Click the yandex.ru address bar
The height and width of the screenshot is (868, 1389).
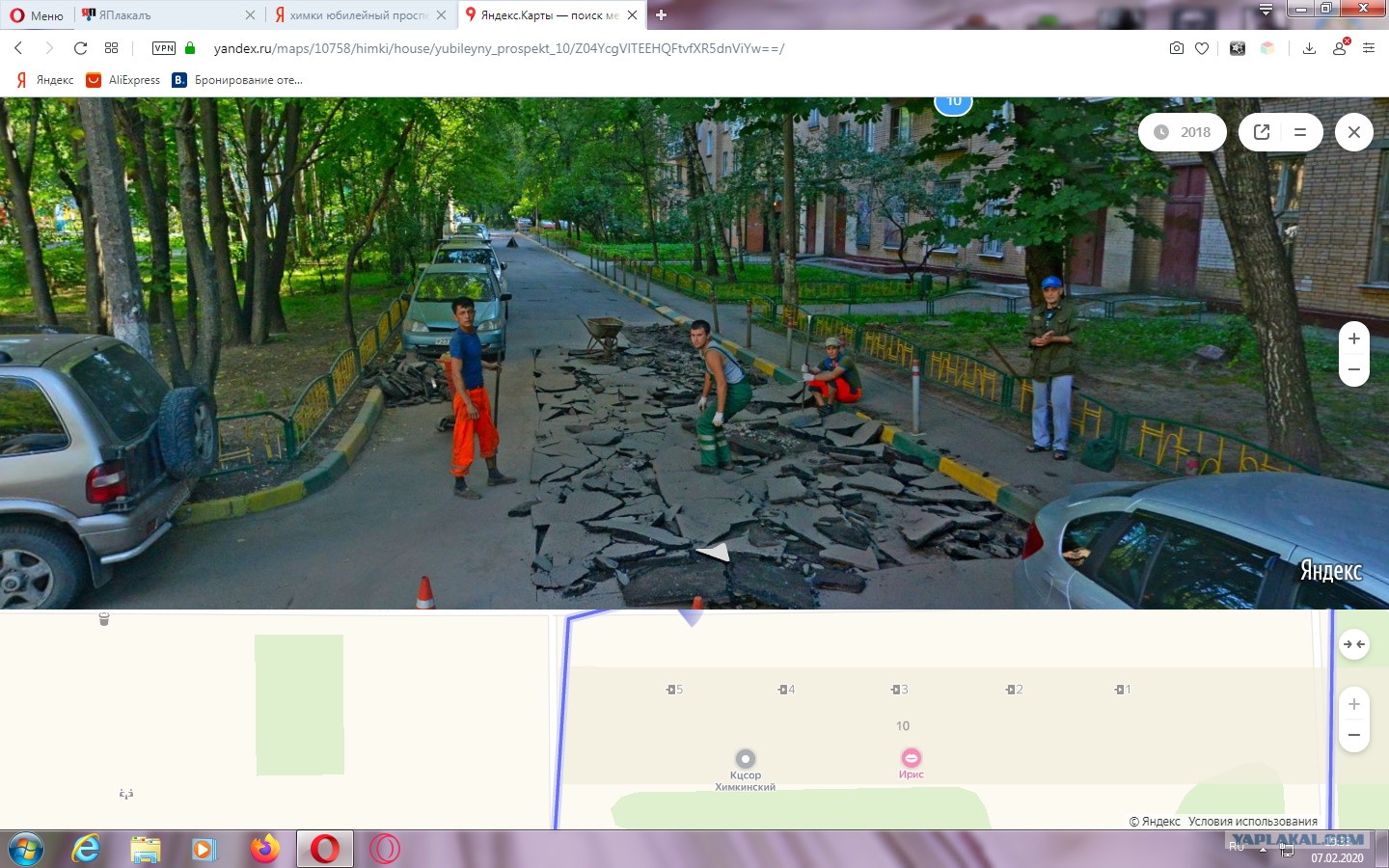pos(499,48)
